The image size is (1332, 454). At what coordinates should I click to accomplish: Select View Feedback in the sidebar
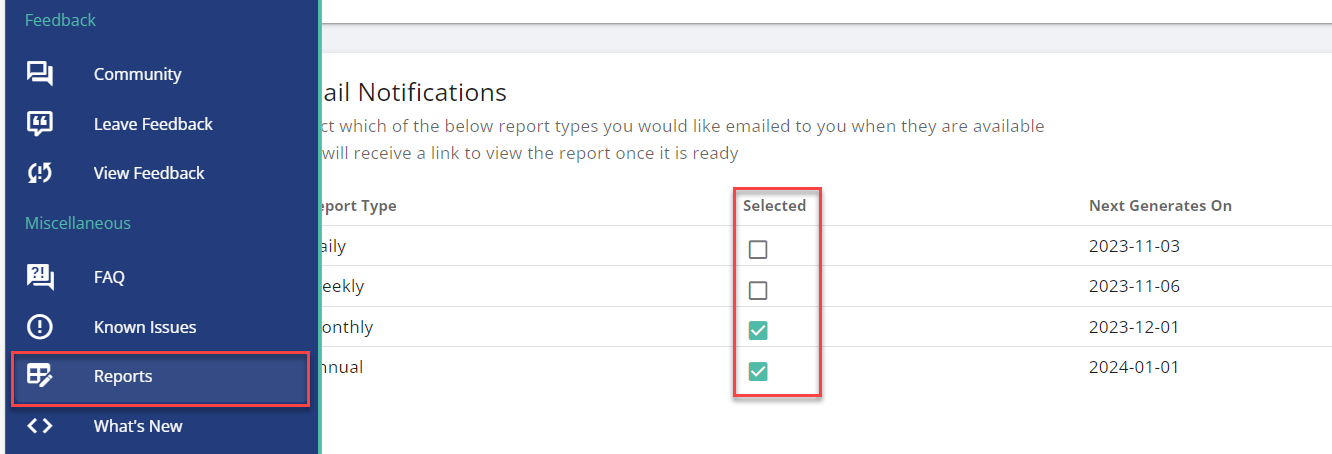tap(160, 173)
